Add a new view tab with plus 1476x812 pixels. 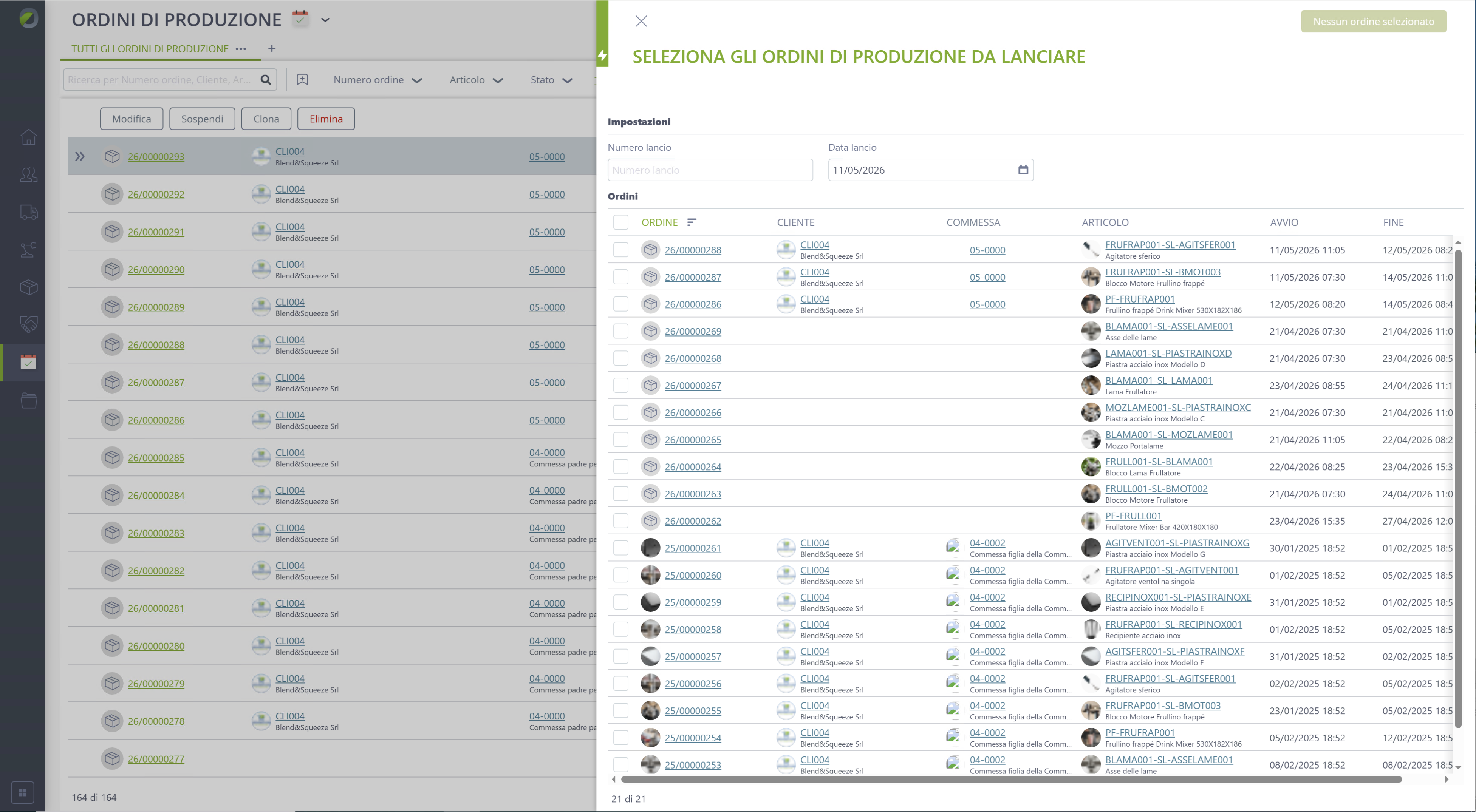pyautogui.click(x=272, y=48)
